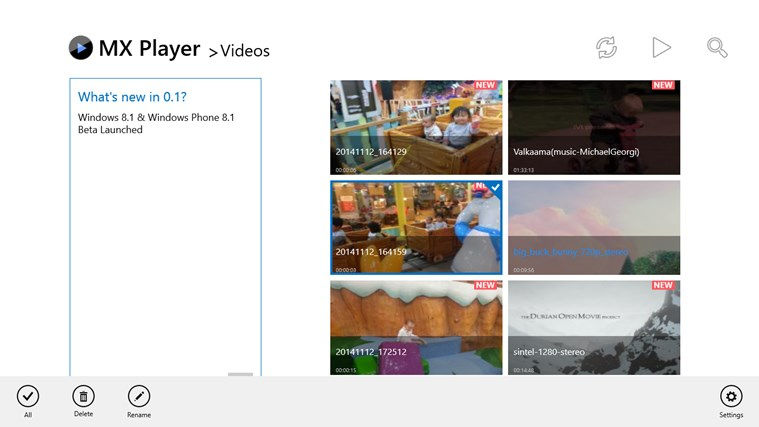
Task: Refresh the video list
Action: 606,47
